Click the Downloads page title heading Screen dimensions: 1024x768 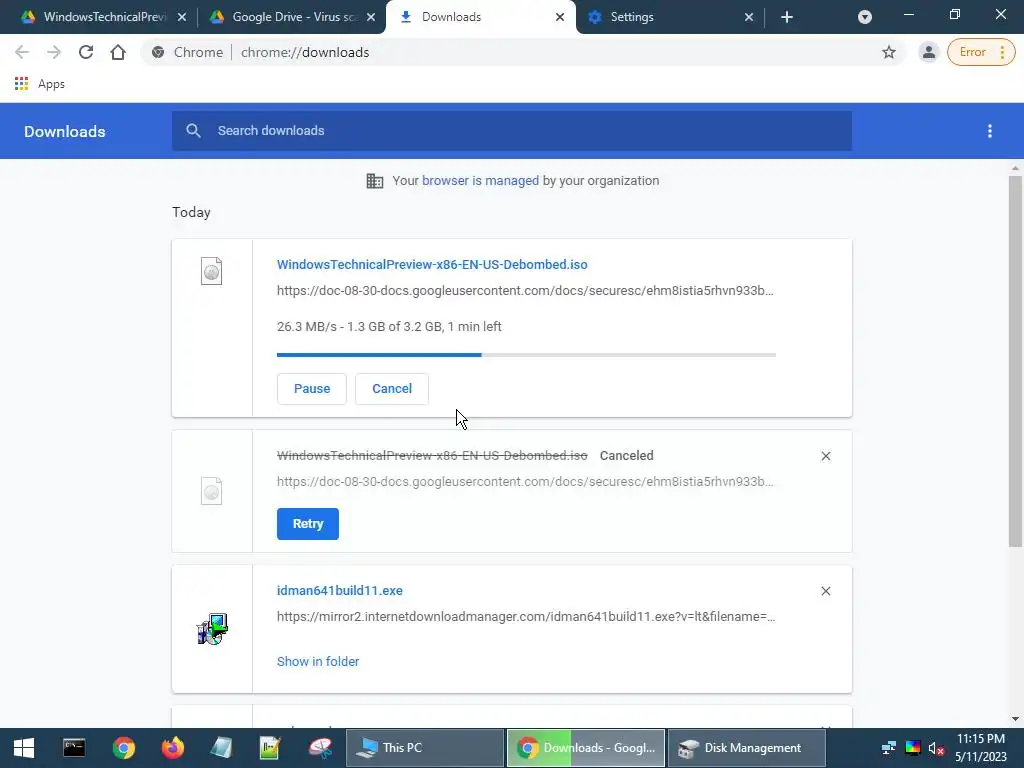pos(65,131)
